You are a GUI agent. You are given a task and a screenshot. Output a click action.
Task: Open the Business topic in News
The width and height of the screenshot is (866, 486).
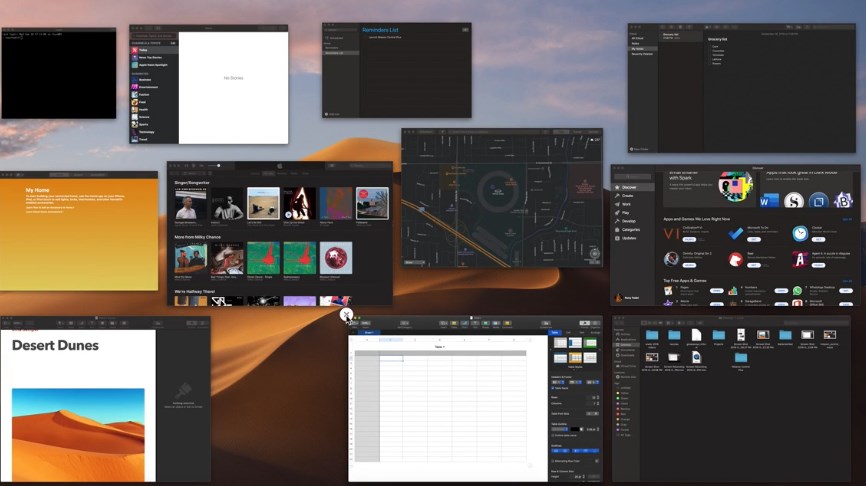(x=154, y=80)
